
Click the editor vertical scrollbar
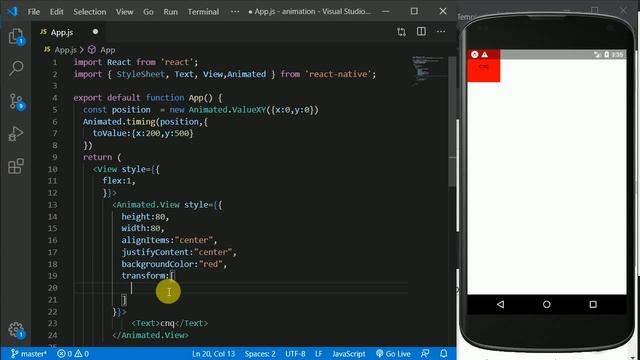[x=452, y=121]
